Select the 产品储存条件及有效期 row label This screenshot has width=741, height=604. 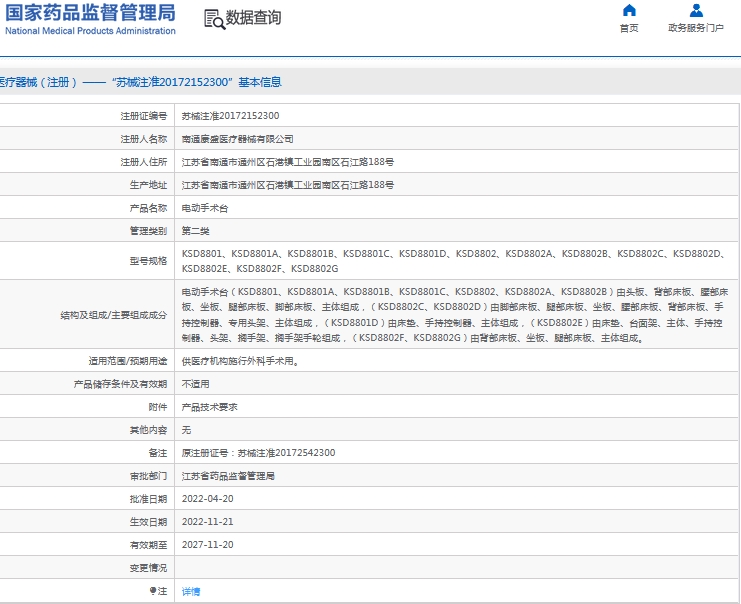click(121, 384)
